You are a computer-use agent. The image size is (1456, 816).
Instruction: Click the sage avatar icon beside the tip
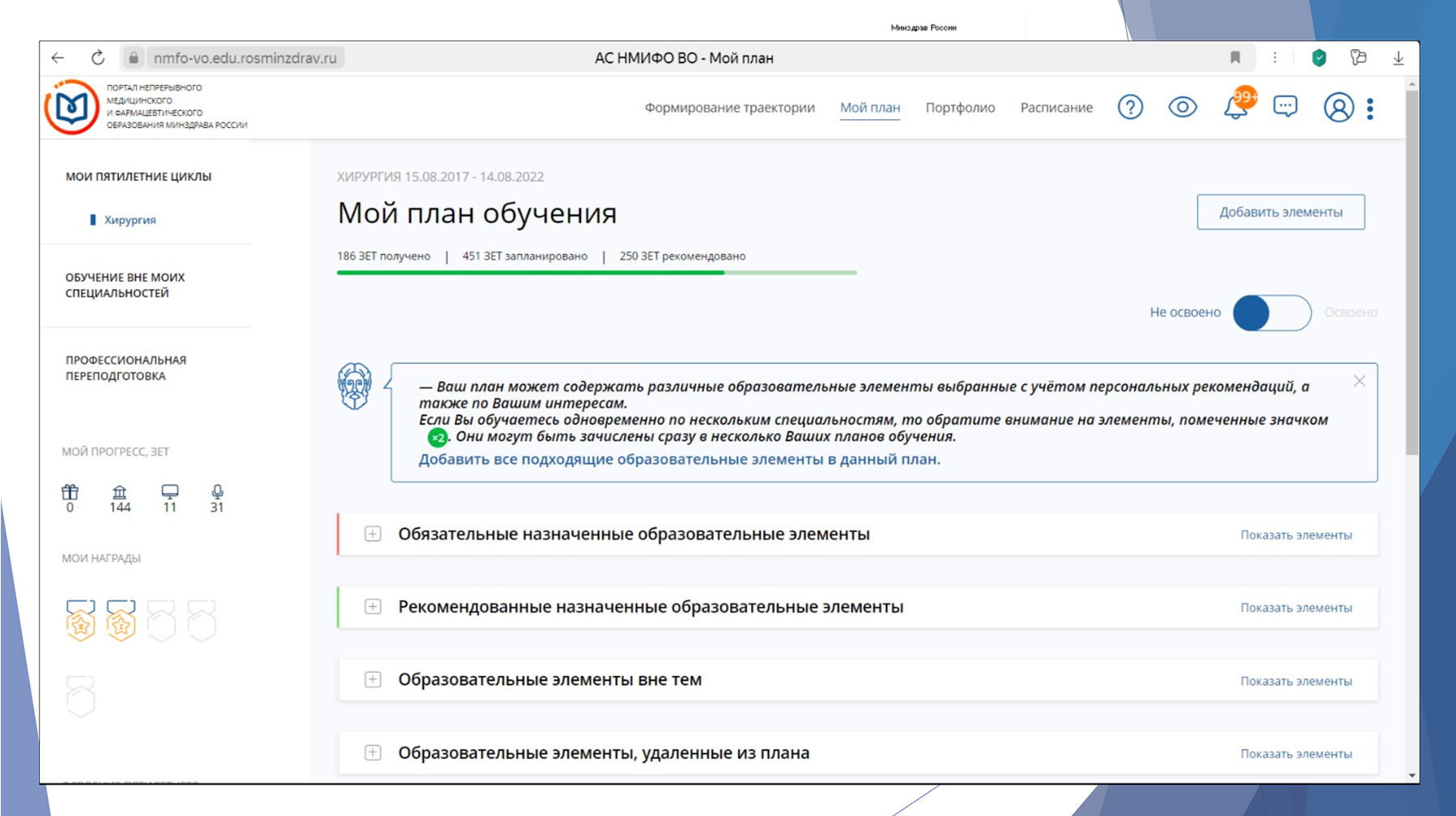click(x=354, y=386)
